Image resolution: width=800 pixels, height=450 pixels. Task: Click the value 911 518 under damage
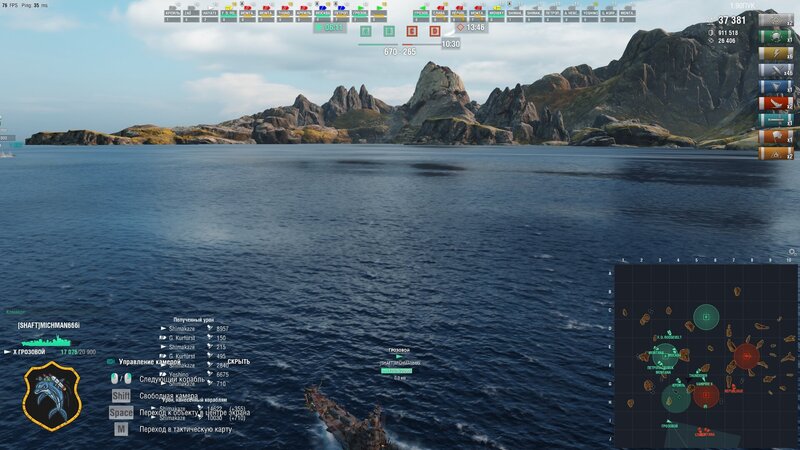point(728,33)
